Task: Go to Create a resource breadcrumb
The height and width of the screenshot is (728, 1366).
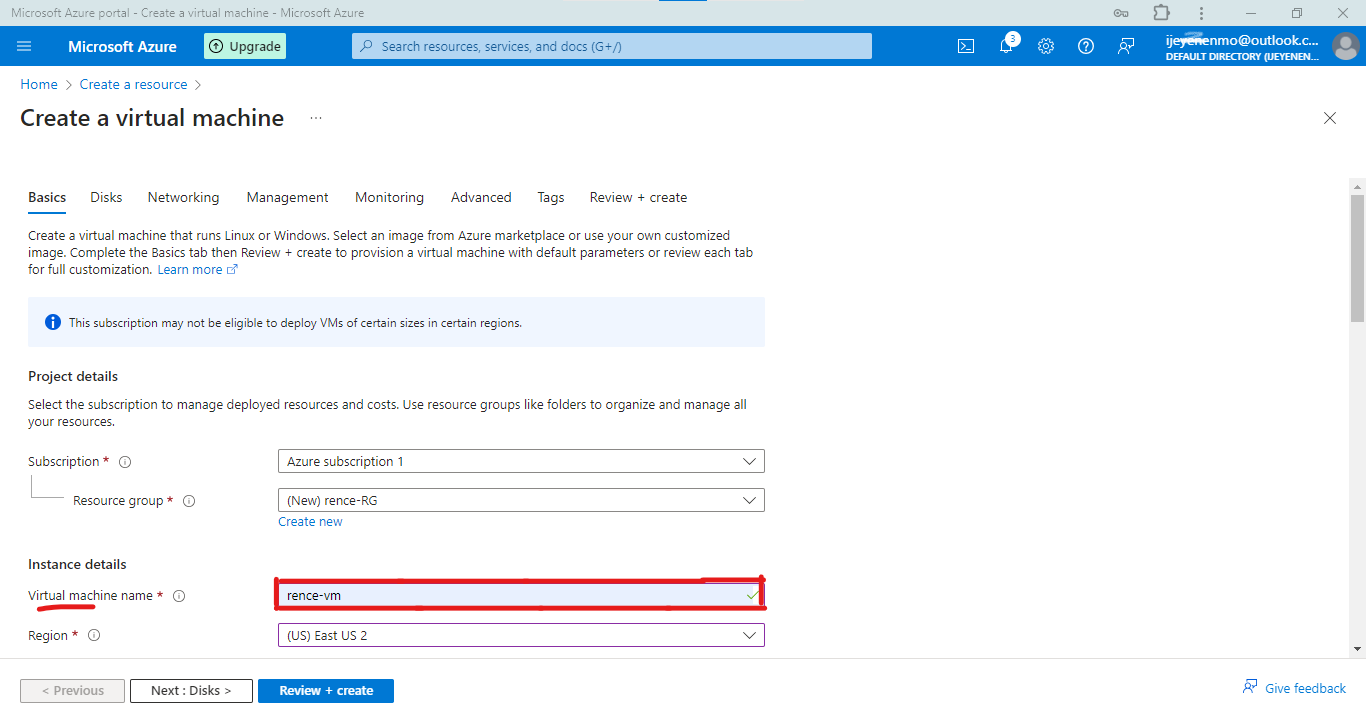Action: coord(134,85)
